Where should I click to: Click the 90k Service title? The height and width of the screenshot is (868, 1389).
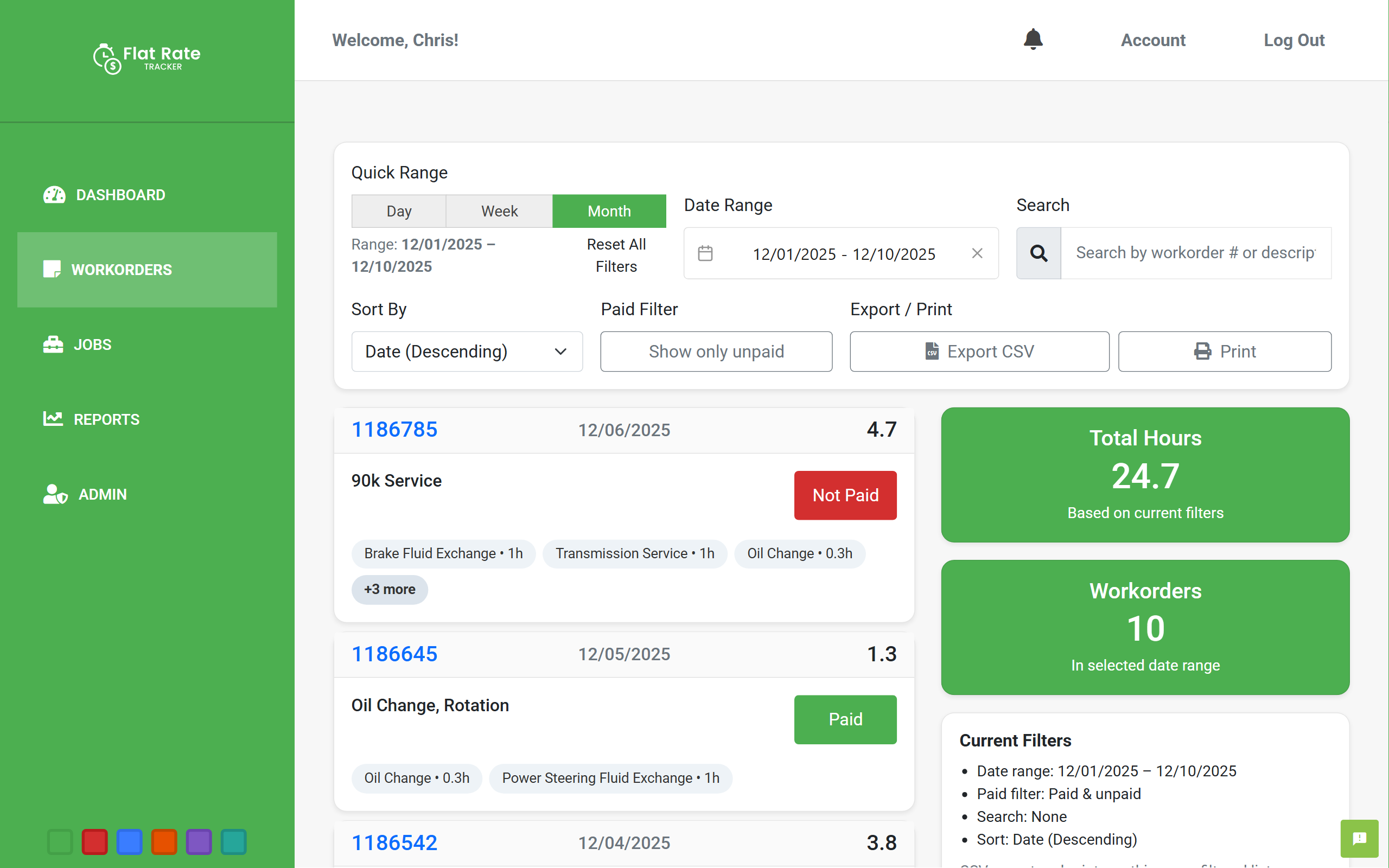(397, 481)
